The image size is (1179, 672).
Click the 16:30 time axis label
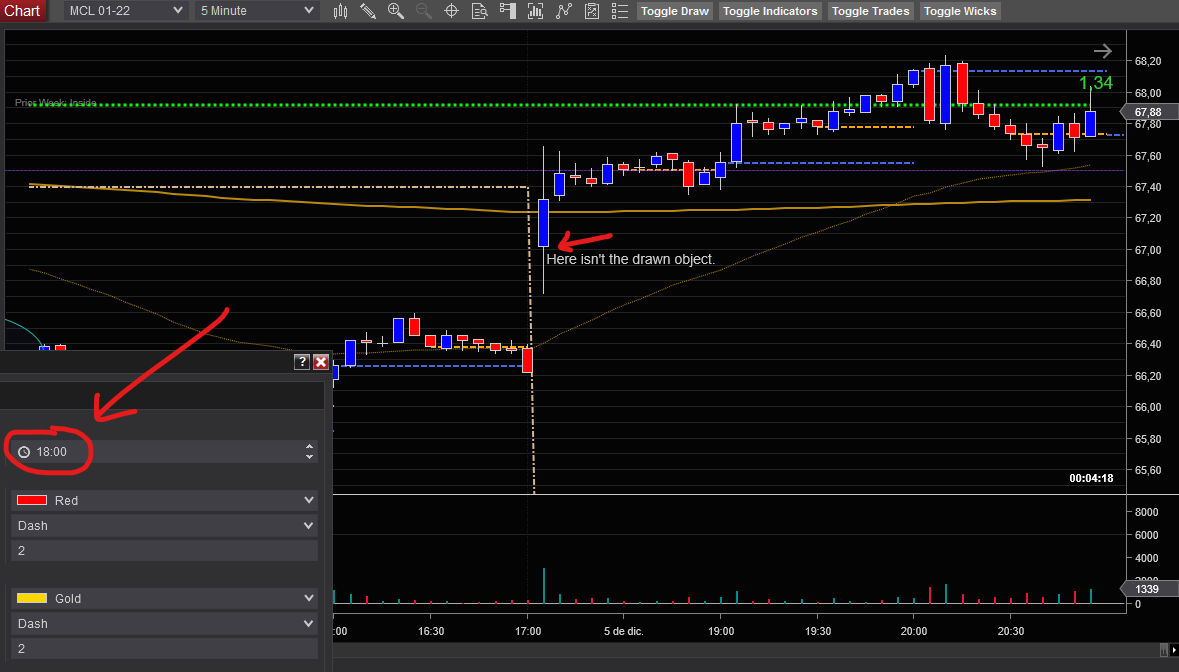click(431, 631)
